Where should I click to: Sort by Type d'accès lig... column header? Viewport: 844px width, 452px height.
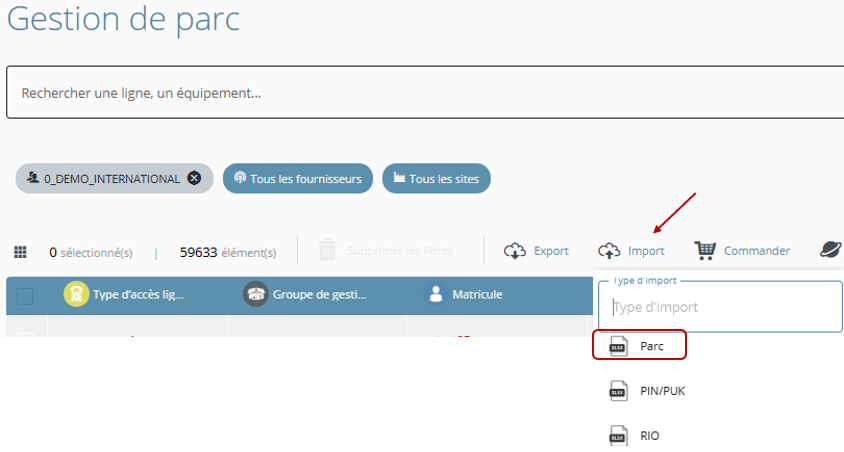(138, 294)
